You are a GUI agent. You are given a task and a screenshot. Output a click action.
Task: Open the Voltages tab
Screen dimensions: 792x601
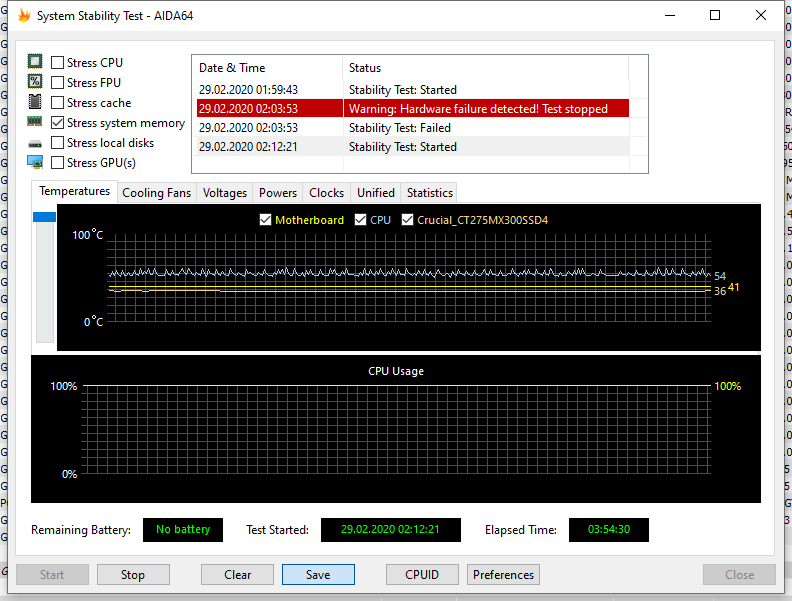point(225,193)
